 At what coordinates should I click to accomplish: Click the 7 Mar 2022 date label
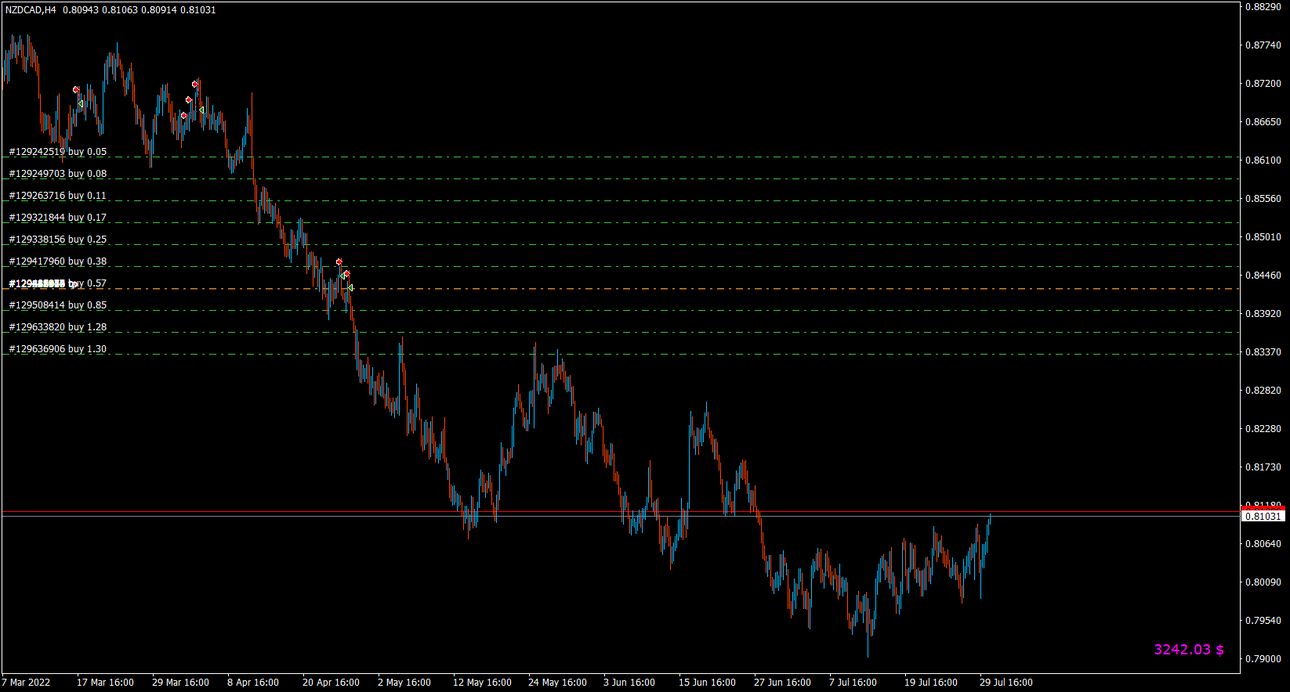coord(26,683)
